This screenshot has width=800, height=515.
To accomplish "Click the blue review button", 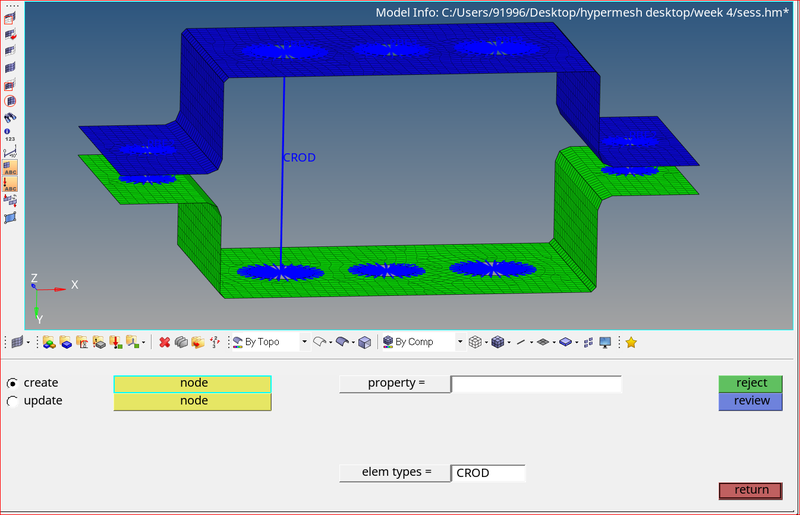I will click(751, 401).
